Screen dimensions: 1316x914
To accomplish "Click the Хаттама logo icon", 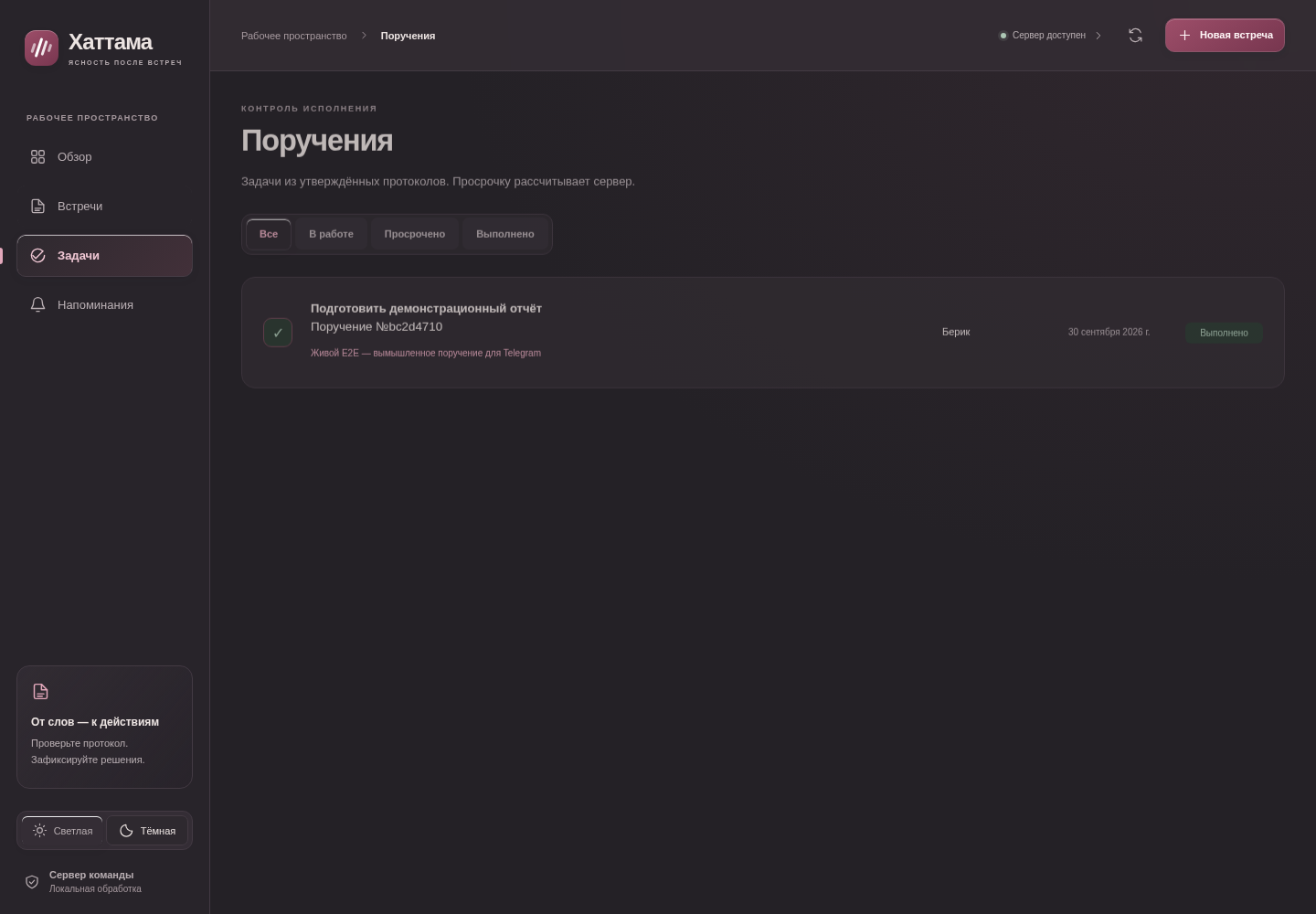I will 41,48.
